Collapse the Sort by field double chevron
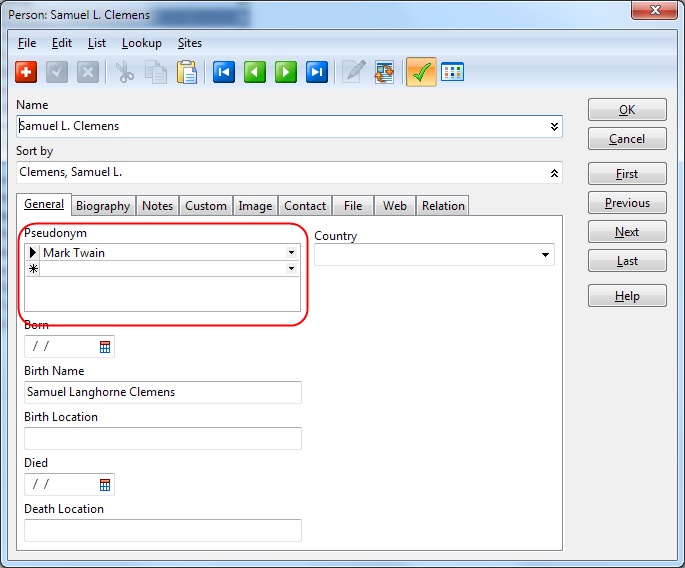Image resolution: width=685 pixels, height=568 pixels. [554, 173]
